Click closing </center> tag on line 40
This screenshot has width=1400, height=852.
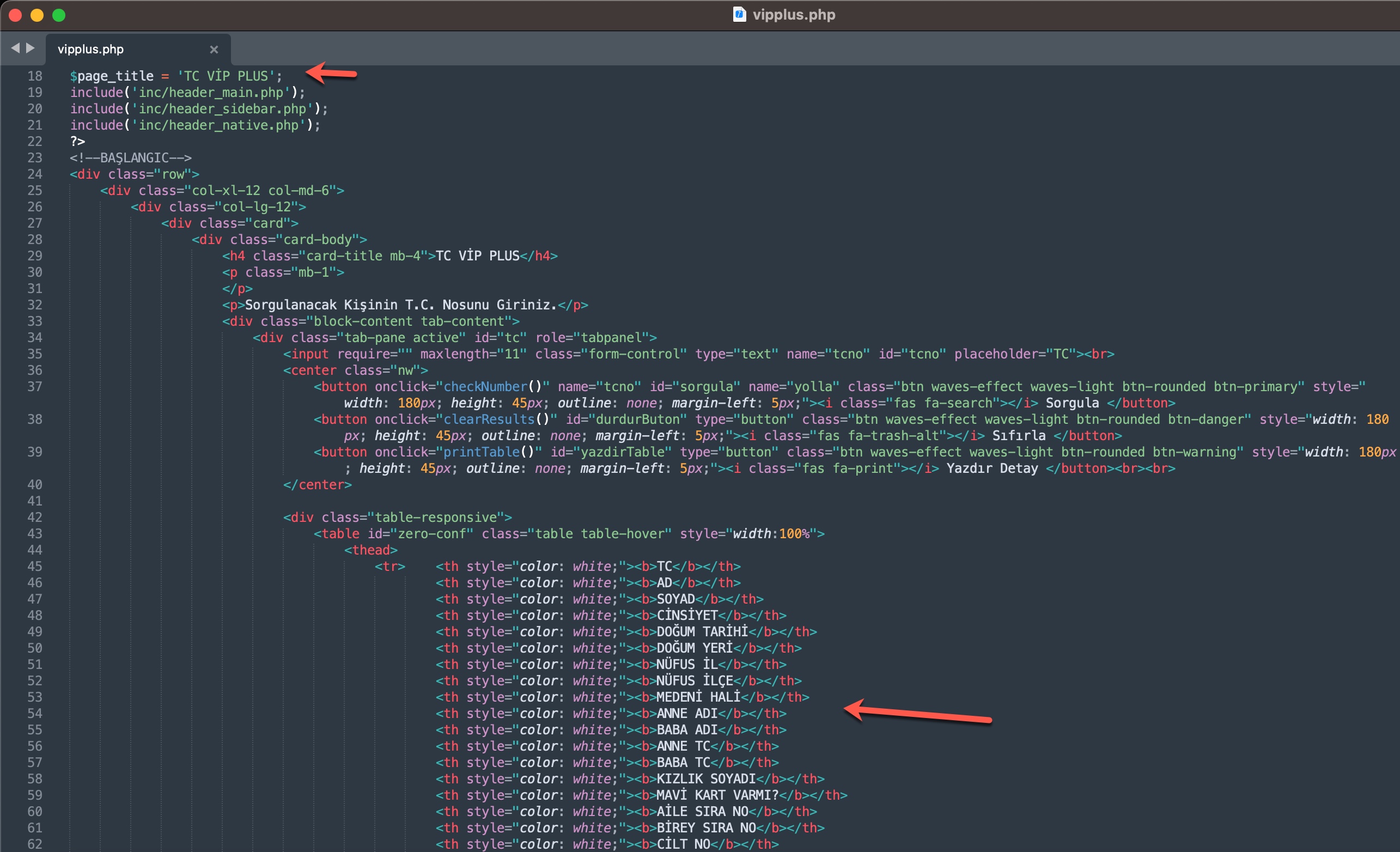pyautogui.click(x=318, y=485)
